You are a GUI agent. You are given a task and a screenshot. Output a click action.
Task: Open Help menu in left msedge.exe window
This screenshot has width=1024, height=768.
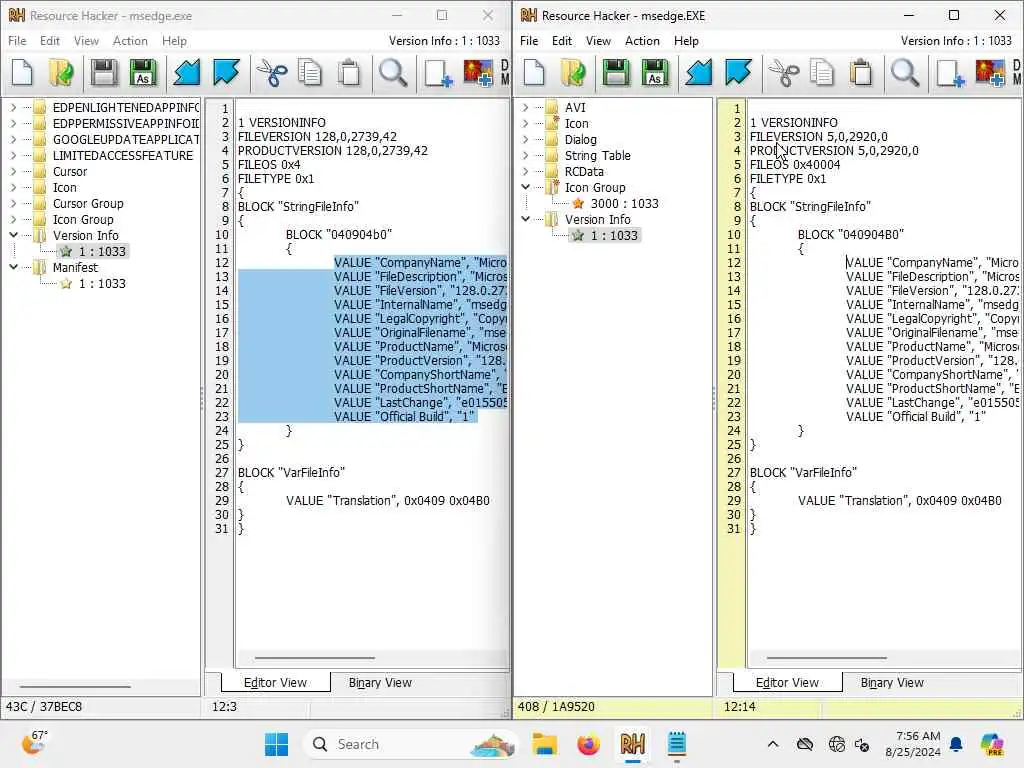click(x=174, y=40)
